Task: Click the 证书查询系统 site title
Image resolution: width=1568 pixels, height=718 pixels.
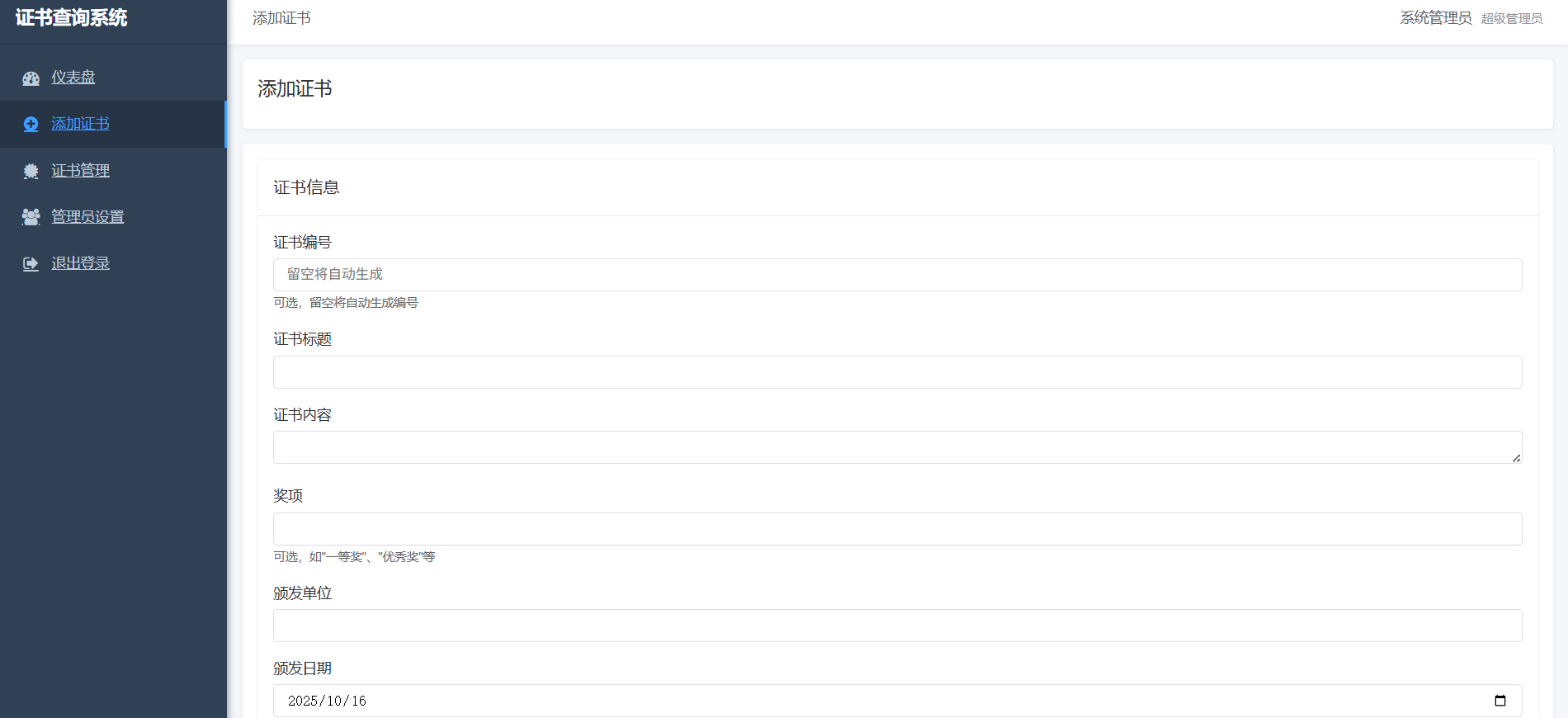Action: (72, 18)
